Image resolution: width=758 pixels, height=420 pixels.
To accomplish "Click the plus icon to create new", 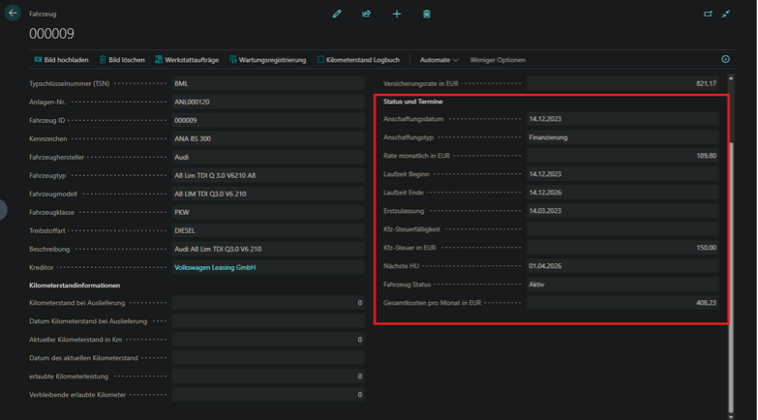I will tap(397, 14).
